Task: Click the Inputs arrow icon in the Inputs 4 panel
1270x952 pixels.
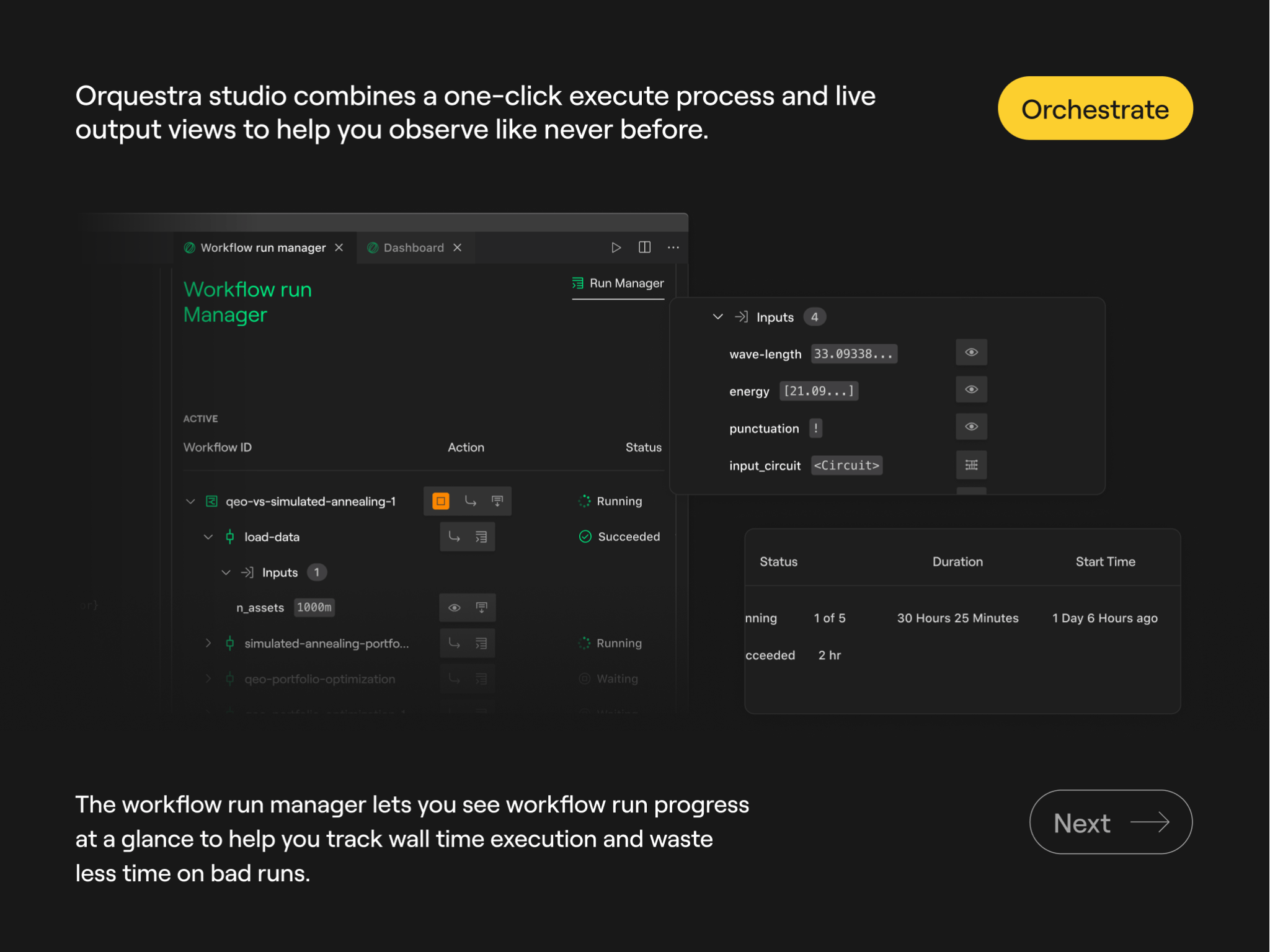Action: (x=742, y=317)
